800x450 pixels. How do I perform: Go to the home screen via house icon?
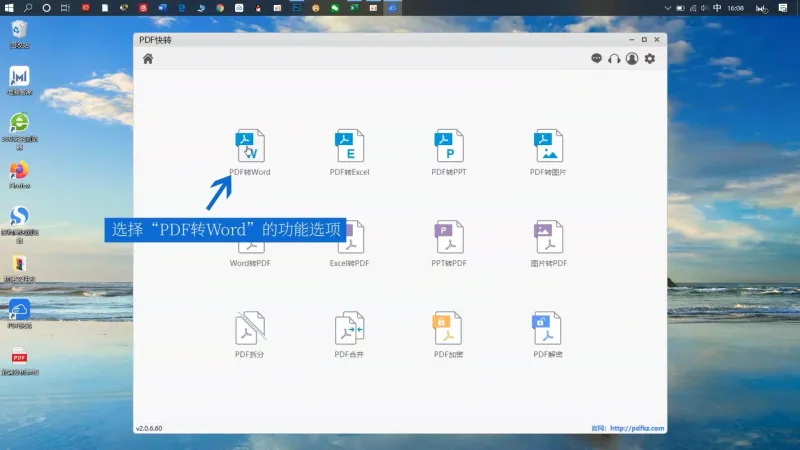coord(148,59)
